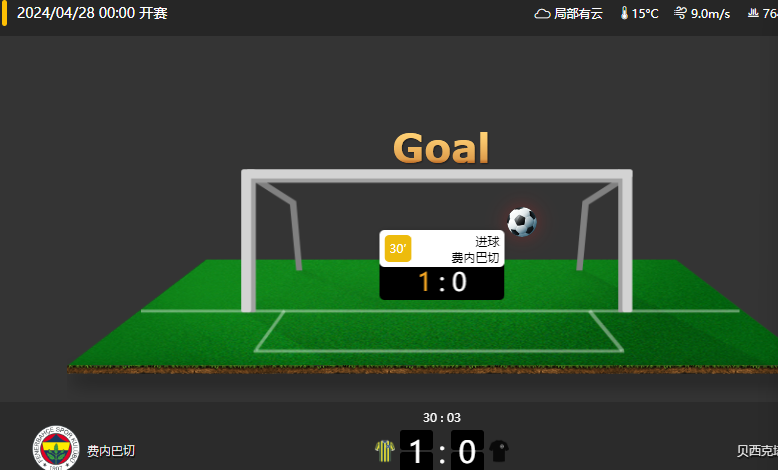Image resolution: width=778 pixels, height=470 pixels.
Task: Click the black away jersey icon
Action: pos(499,451)
